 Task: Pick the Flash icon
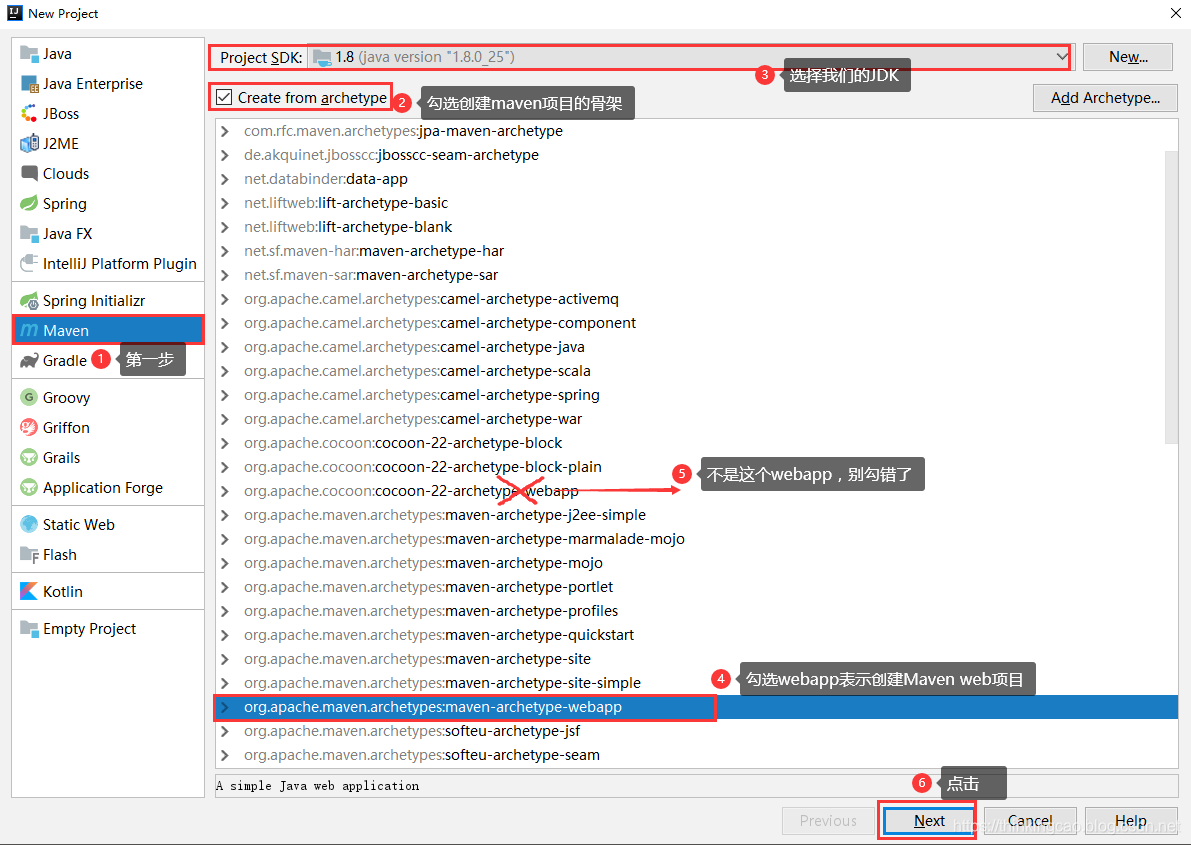(x=29, y=555)
